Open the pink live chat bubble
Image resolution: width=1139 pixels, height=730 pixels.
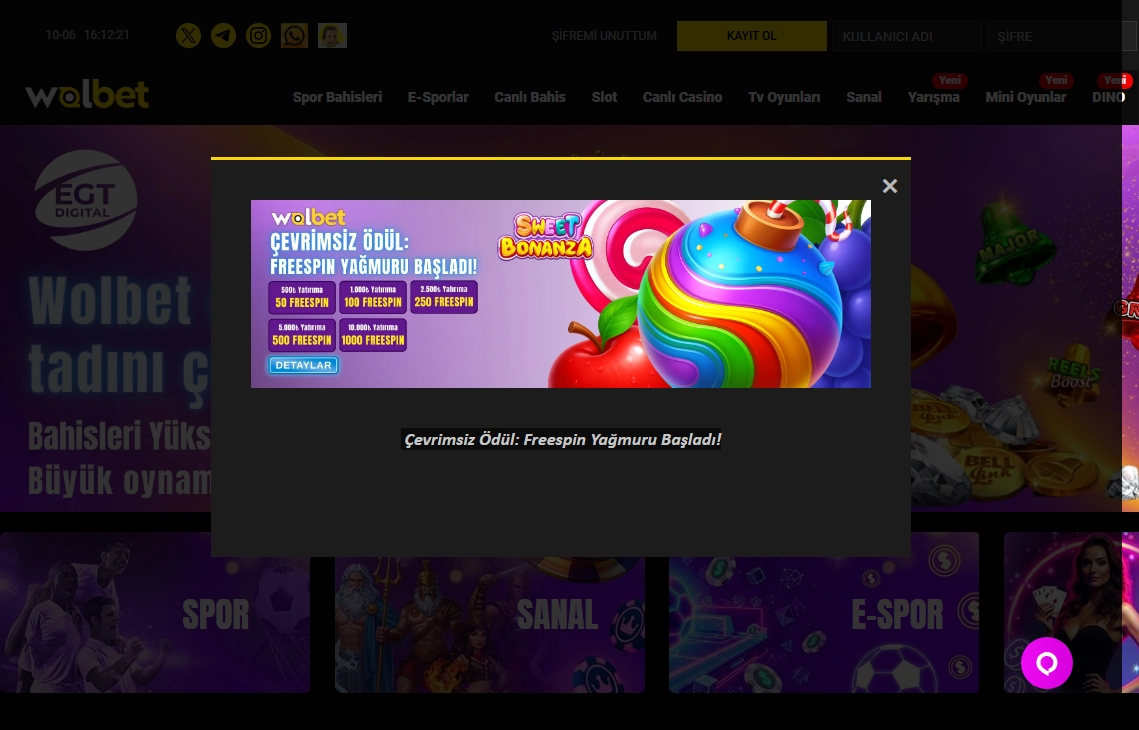point(1047,662)
